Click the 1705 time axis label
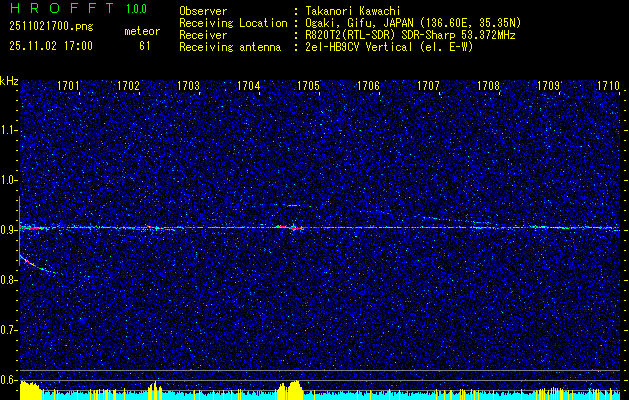 308,86
